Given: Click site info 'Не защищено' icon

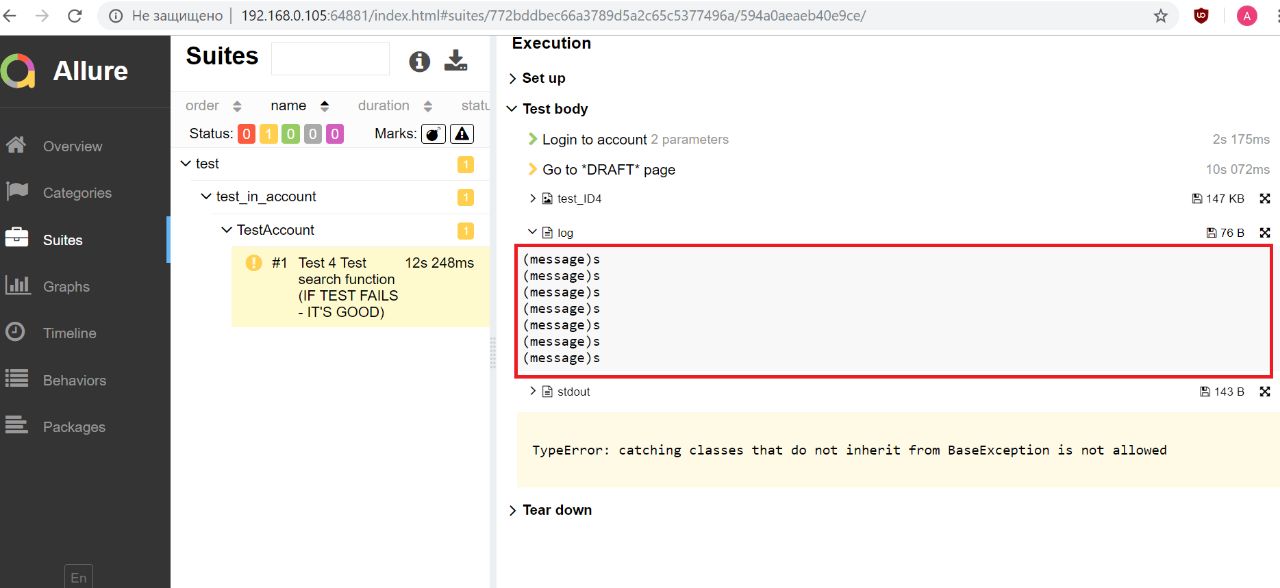Looking at the screenshot, I should [x=116, y=16].
